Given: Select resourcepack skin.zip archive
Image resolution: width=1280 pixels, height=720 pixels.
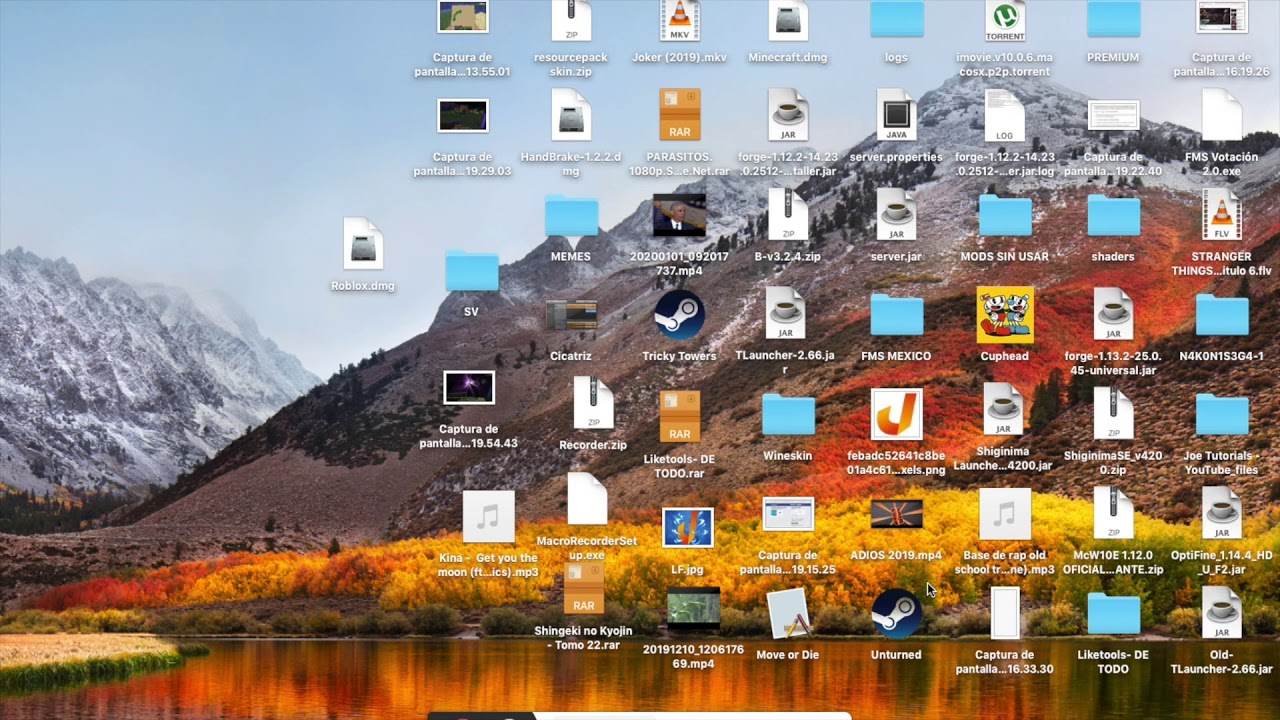Looking at the screenshot, I should pos(571,20).
